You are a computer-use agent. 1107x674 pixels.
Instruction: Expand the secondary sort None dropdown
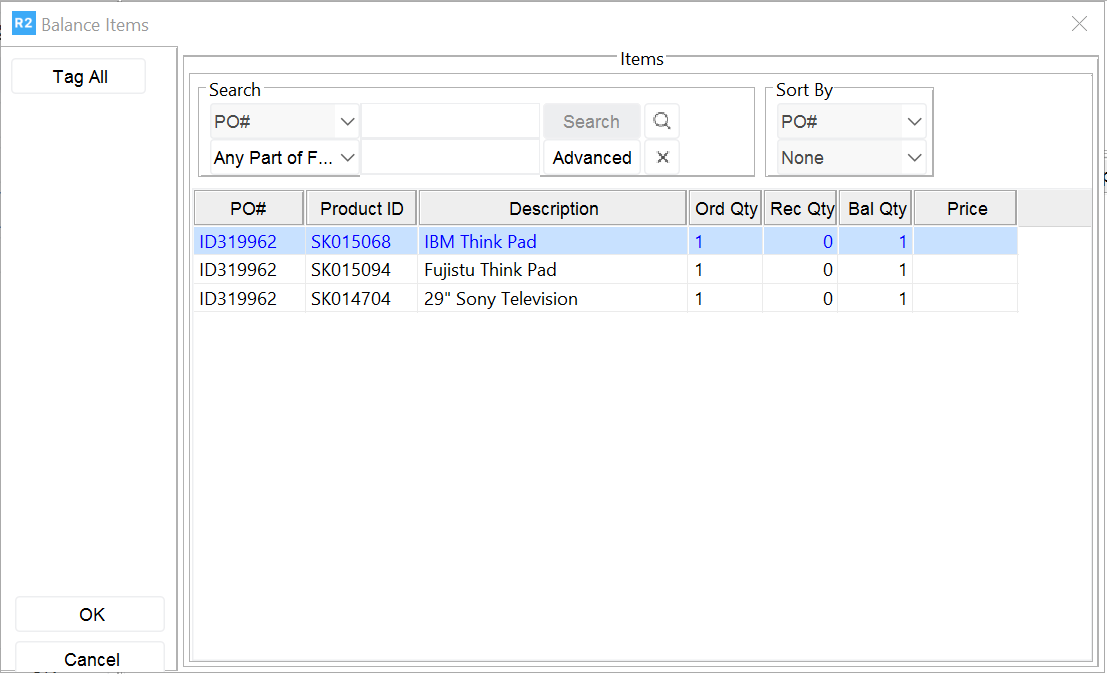(913, 157)
